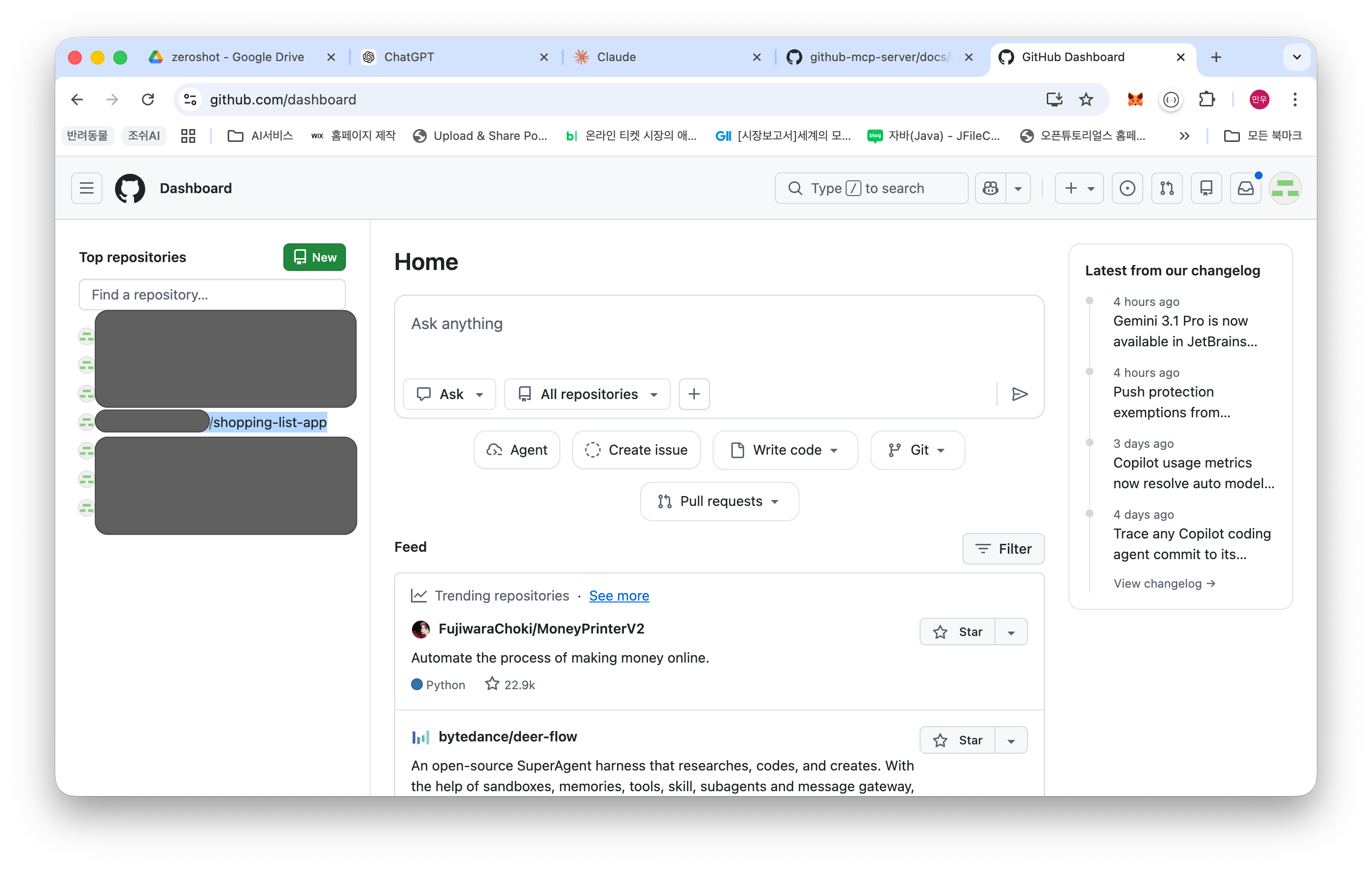Open the 모든 북마크 folder
Screen dimensions: 1372x869
1263,135
